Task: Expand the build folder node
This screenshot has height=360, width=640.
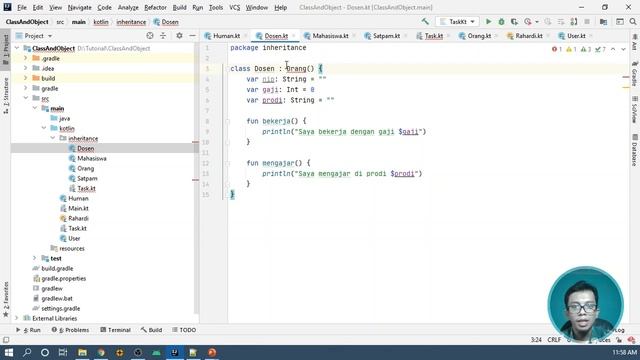Action: [26, 78]
